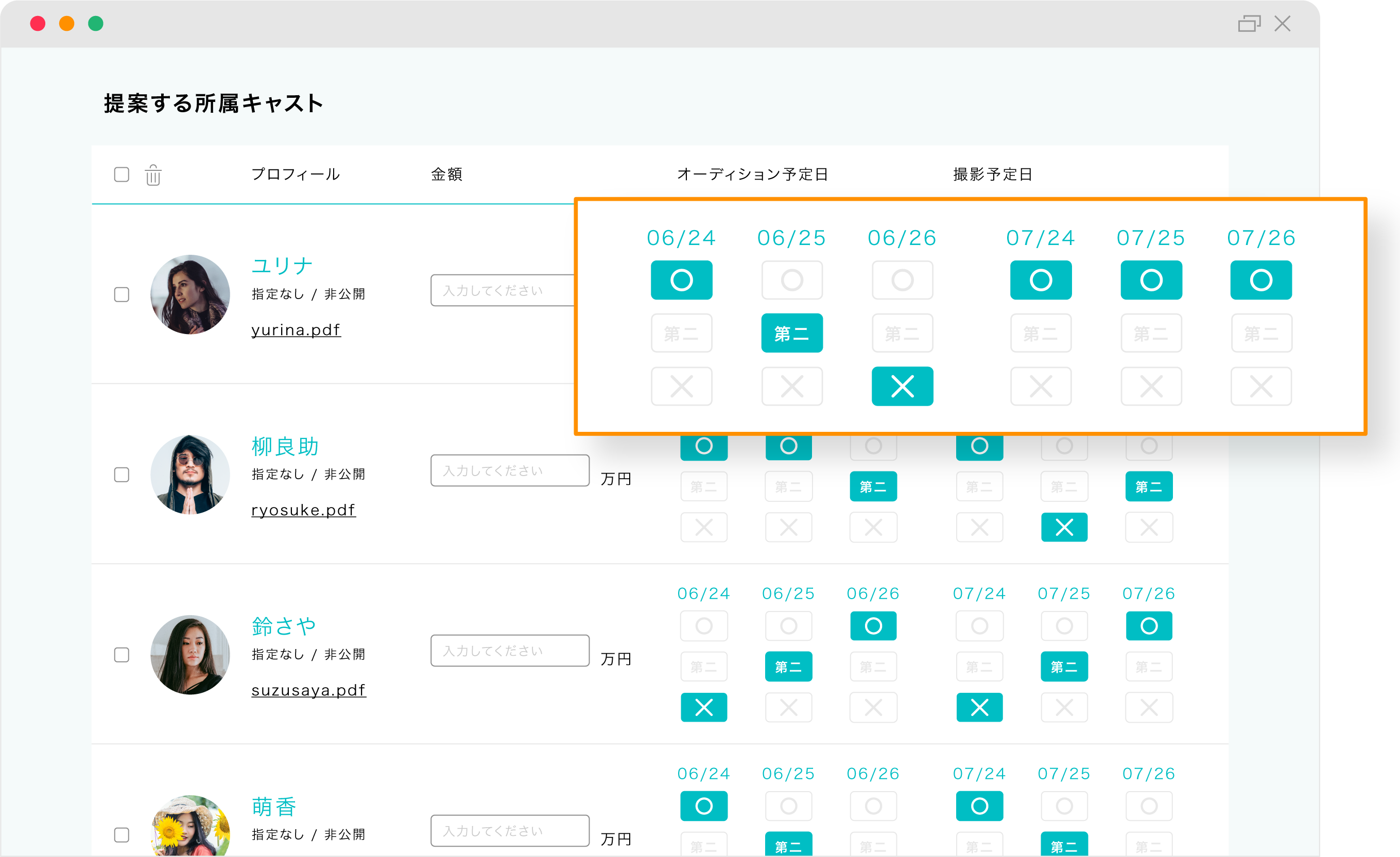Select X mark for ユリナ on 07/25

click(1151, 386)
